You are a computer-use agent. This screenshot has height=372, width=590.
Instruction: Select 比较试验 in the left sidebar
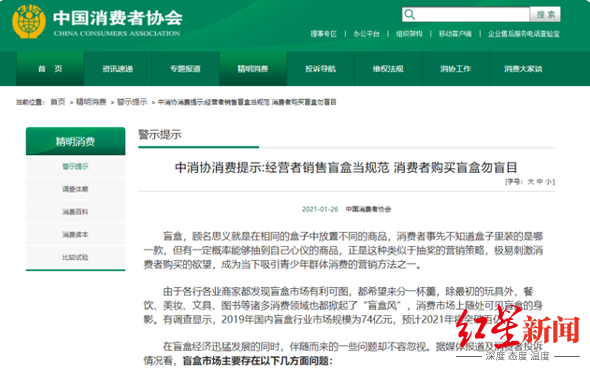(75, 257)
